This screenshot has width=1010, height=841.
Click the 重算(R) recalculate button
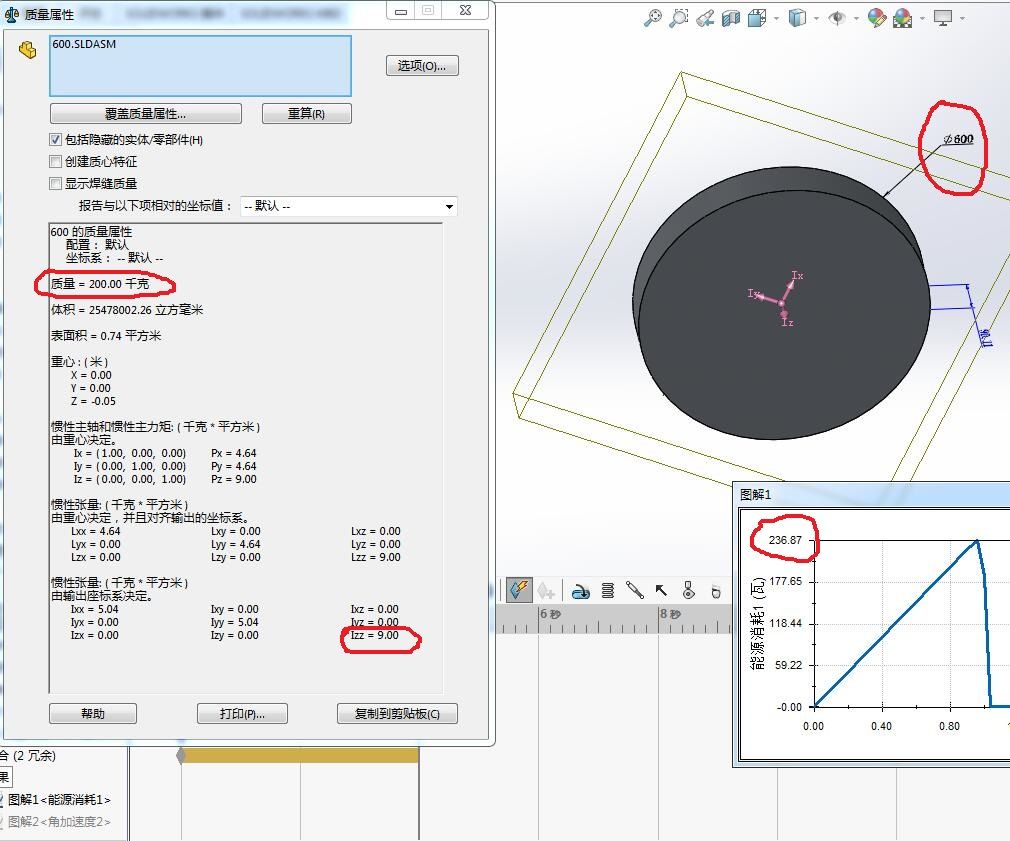click(306, 114)
